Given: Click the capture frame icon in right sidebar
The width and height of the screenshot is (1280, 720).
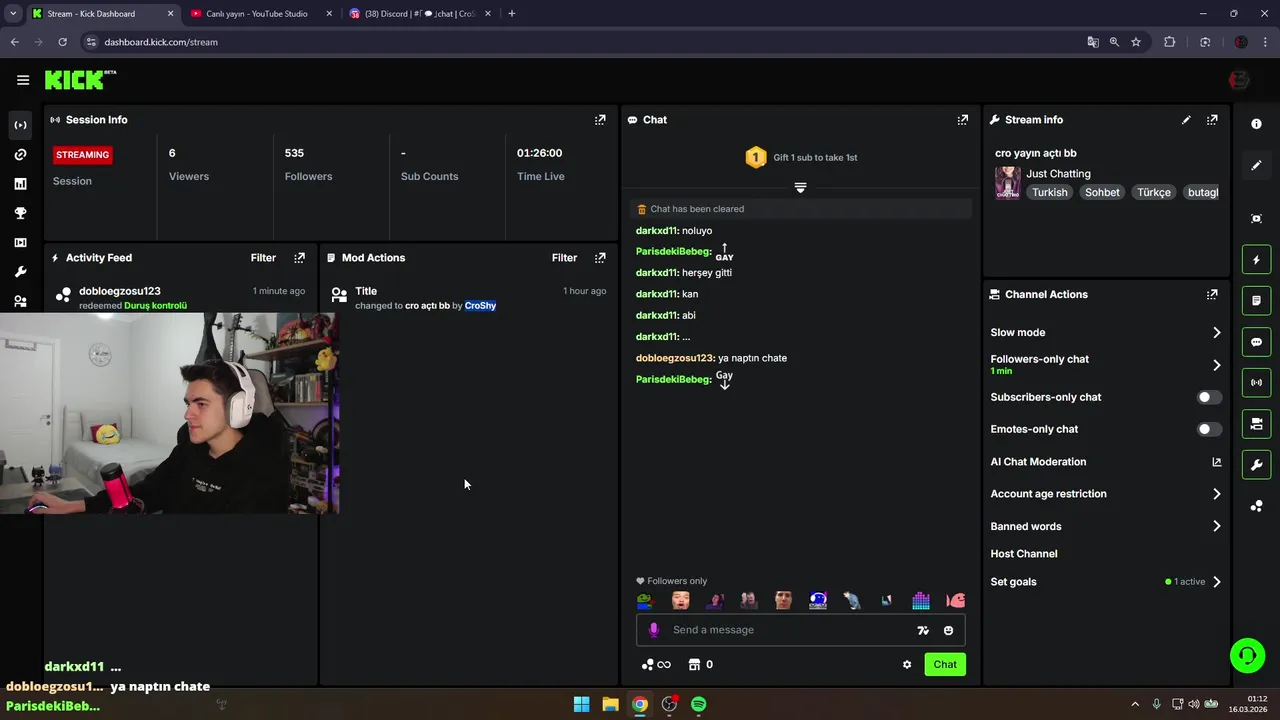Looking at the screenshot, I should click(x=1257, y=219).
